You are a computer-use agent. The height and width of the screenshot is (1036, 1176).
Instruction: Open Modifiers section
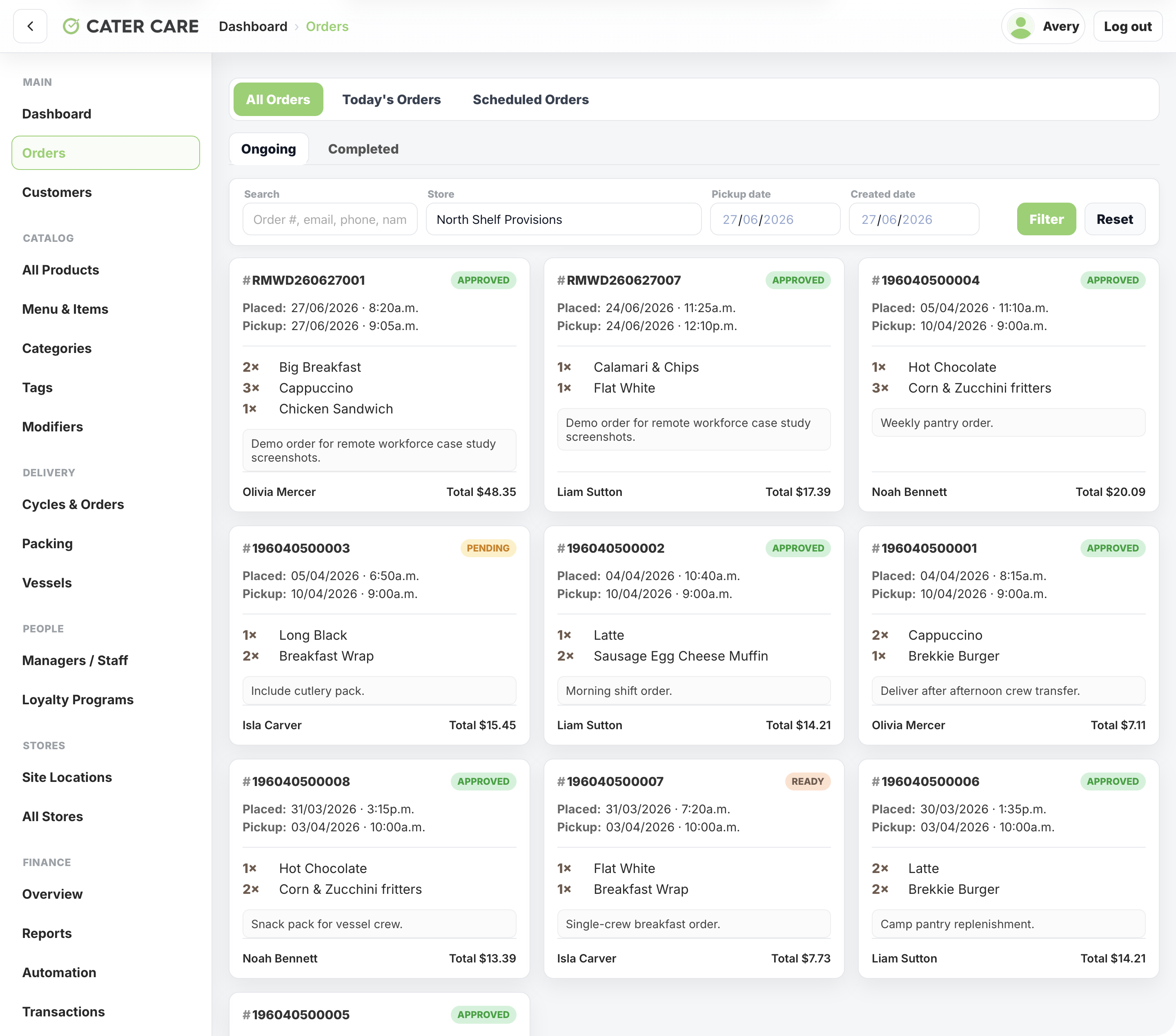[x=106, y=426]
